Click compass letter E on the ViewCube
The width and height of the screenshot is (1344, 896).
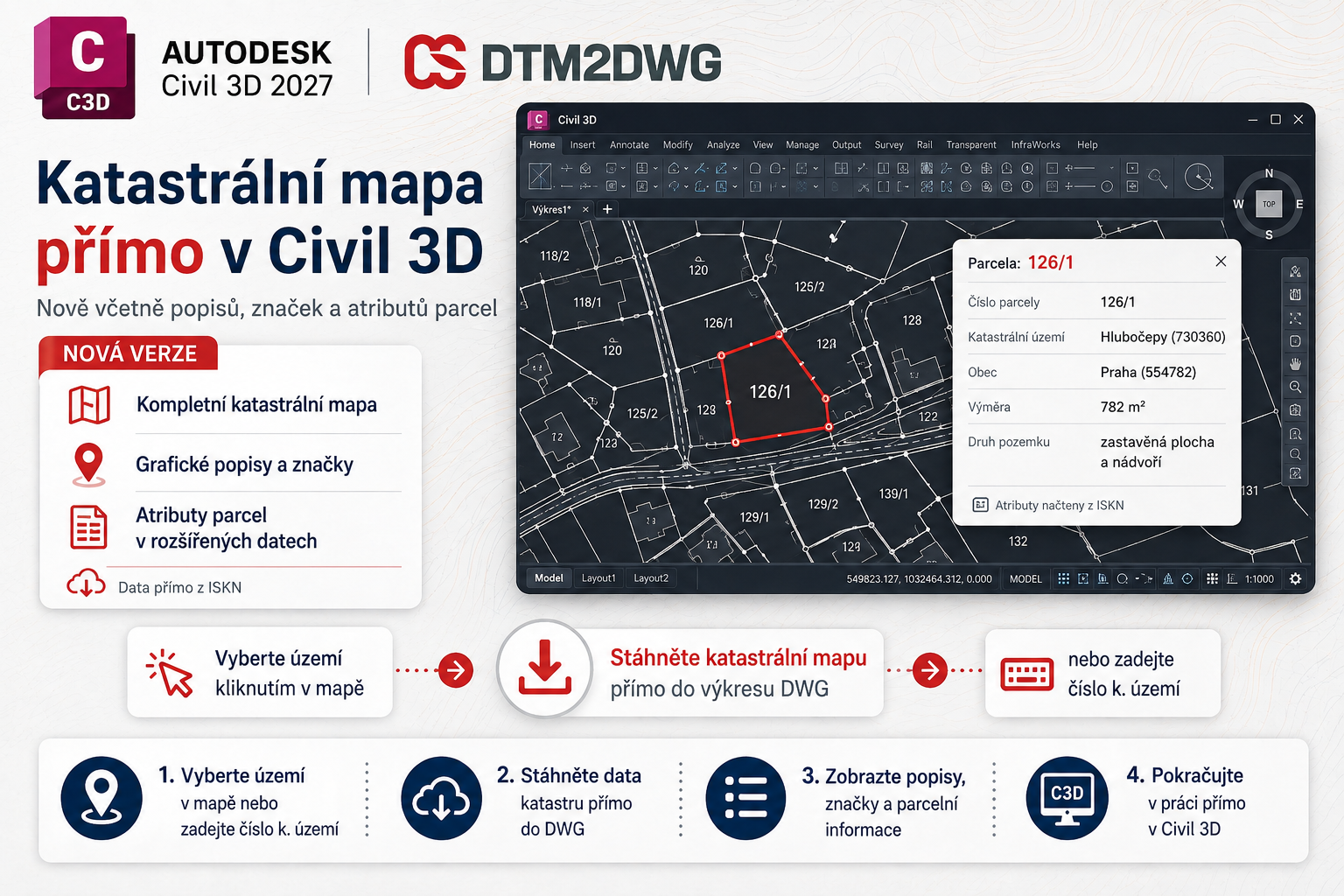pyautogui.click(x=1299, y=205)
